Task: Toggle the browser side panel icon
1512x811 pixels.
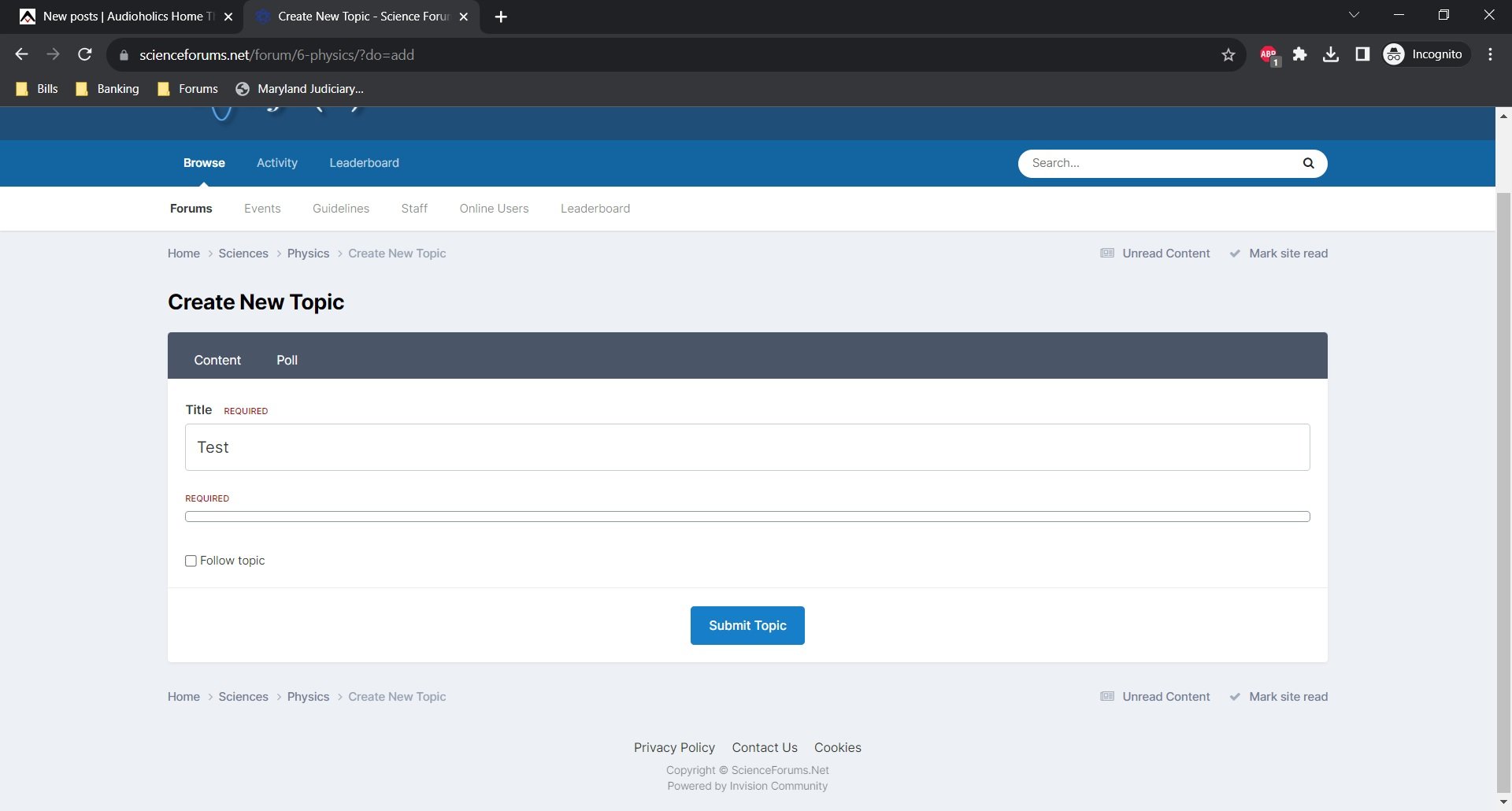Action: point(1362,54)
